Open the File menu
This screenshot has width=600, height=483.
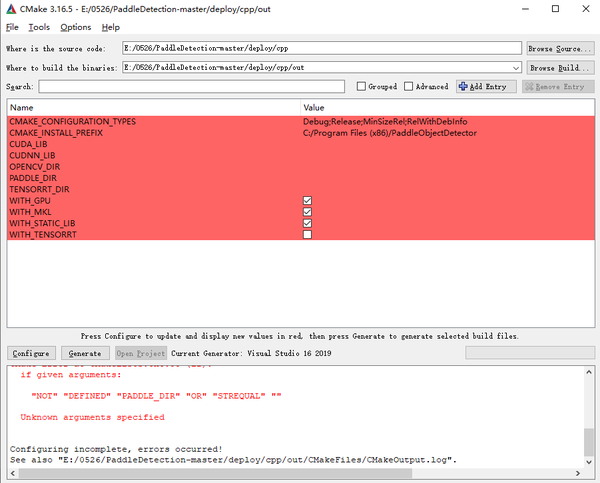(12, 27)
